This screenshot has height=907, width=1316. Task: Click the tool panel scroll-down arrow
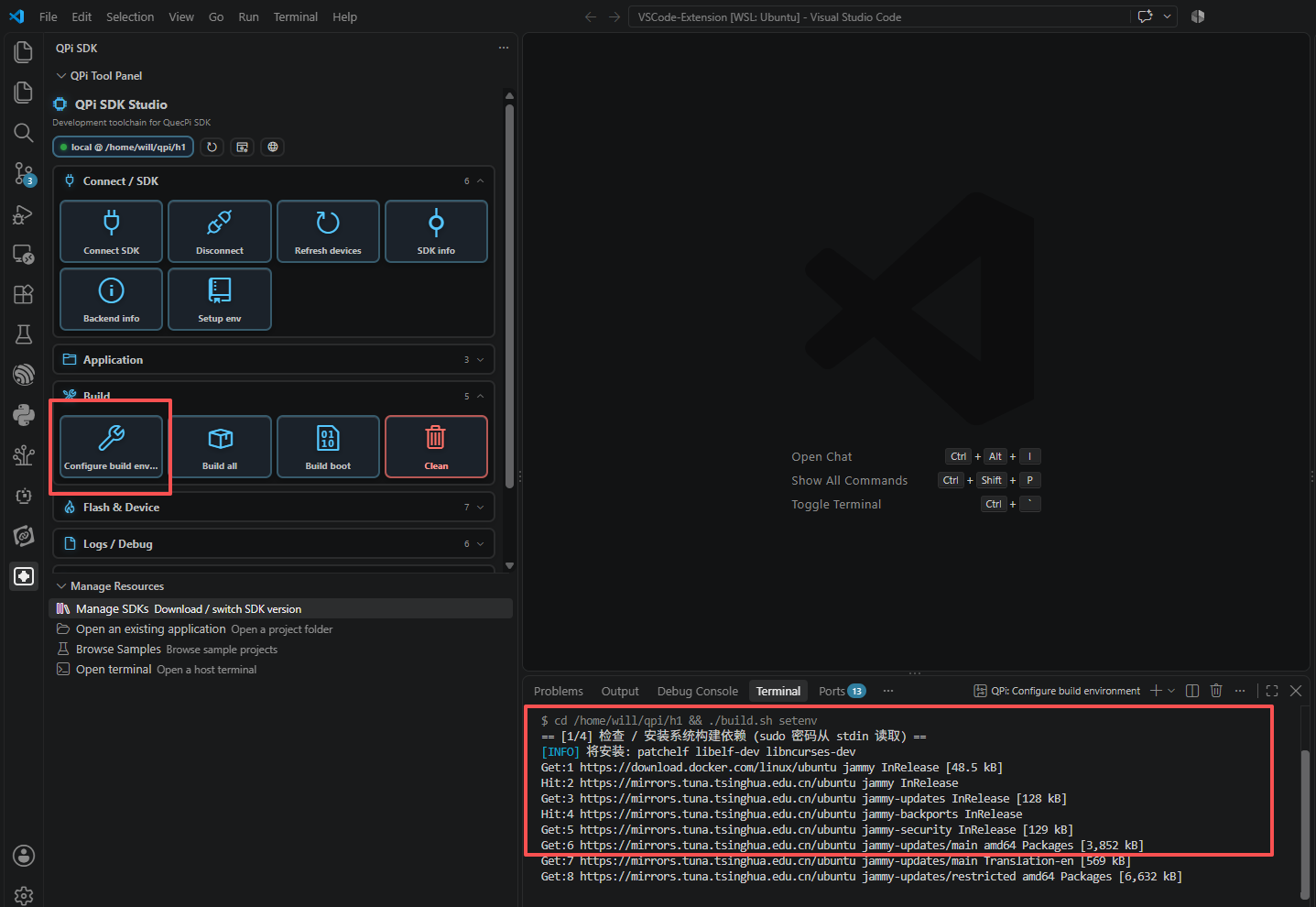[x=509, y=565]
